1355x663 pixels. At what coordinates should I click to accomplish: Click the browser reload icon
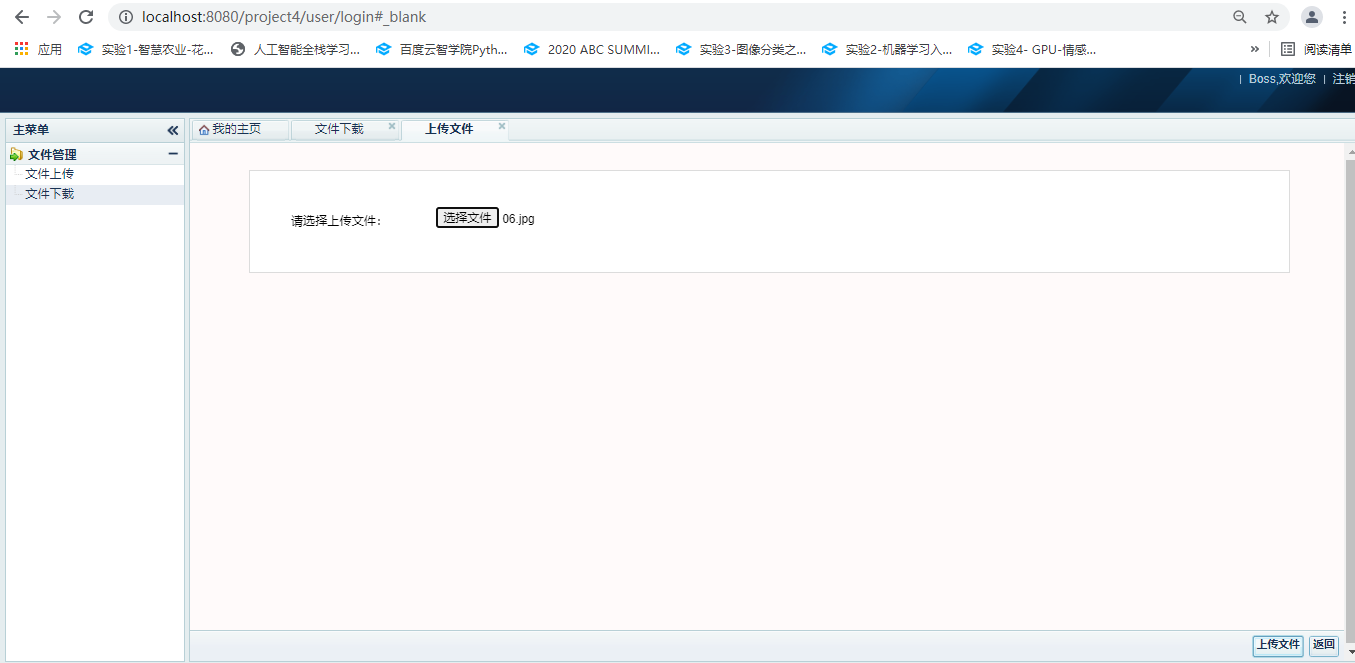86,17
